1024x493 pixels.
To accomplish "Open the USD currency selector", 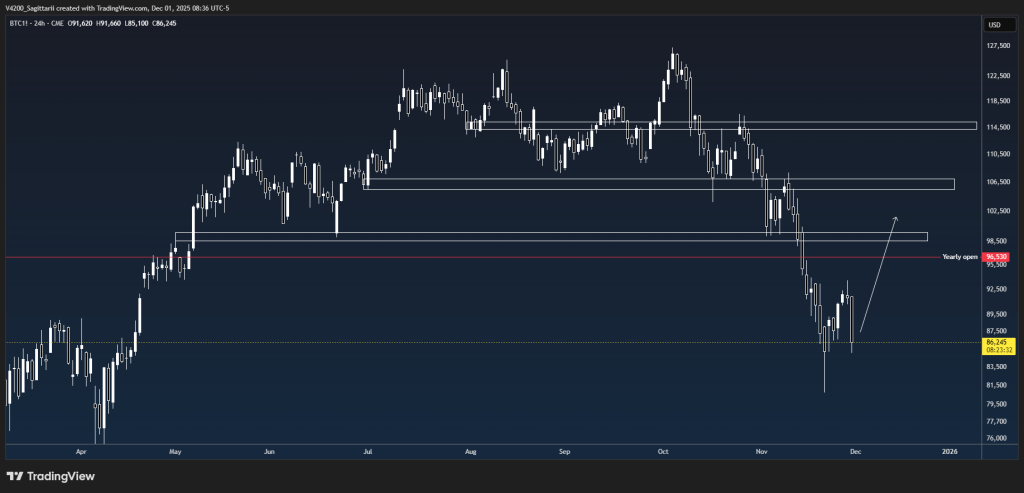I will [x=994, y=25].
